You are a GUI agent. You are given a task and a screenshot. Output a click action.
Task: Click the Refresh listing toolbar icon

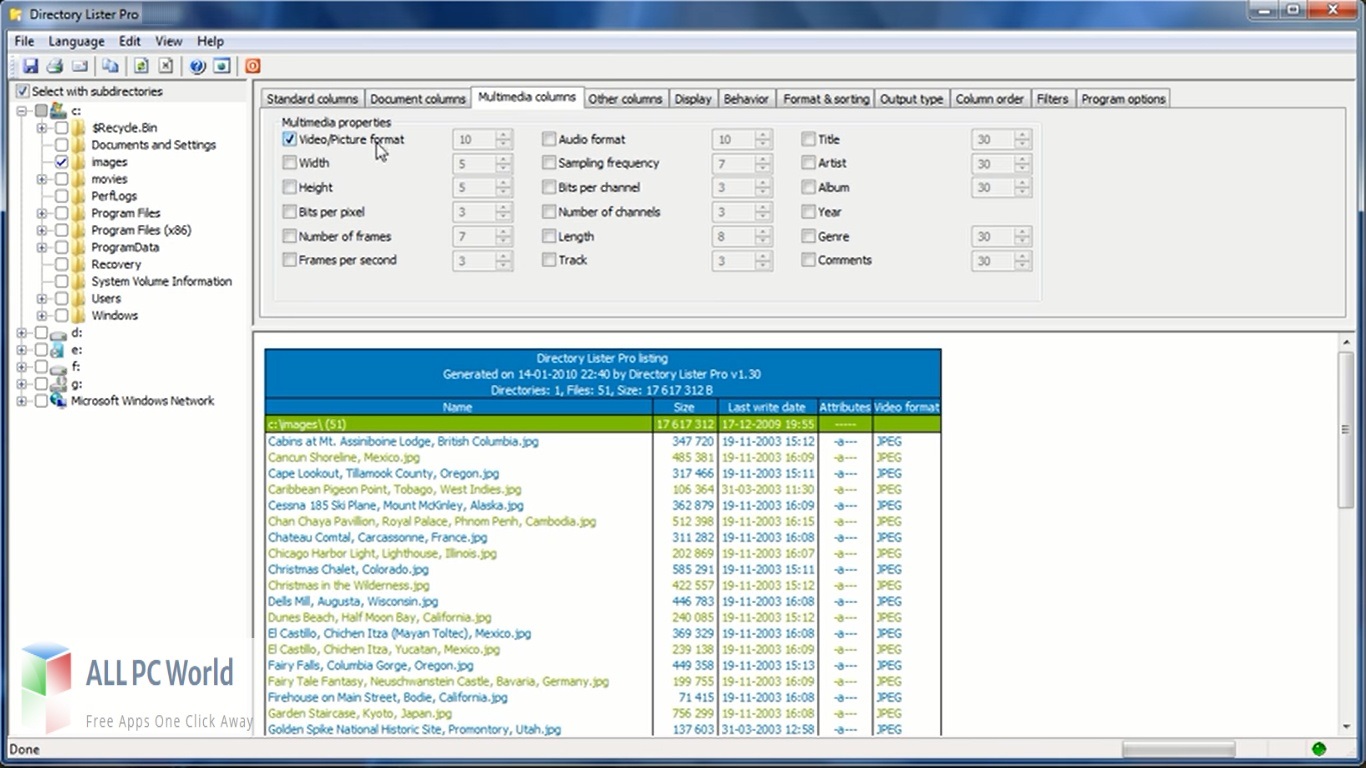point(141,66)
